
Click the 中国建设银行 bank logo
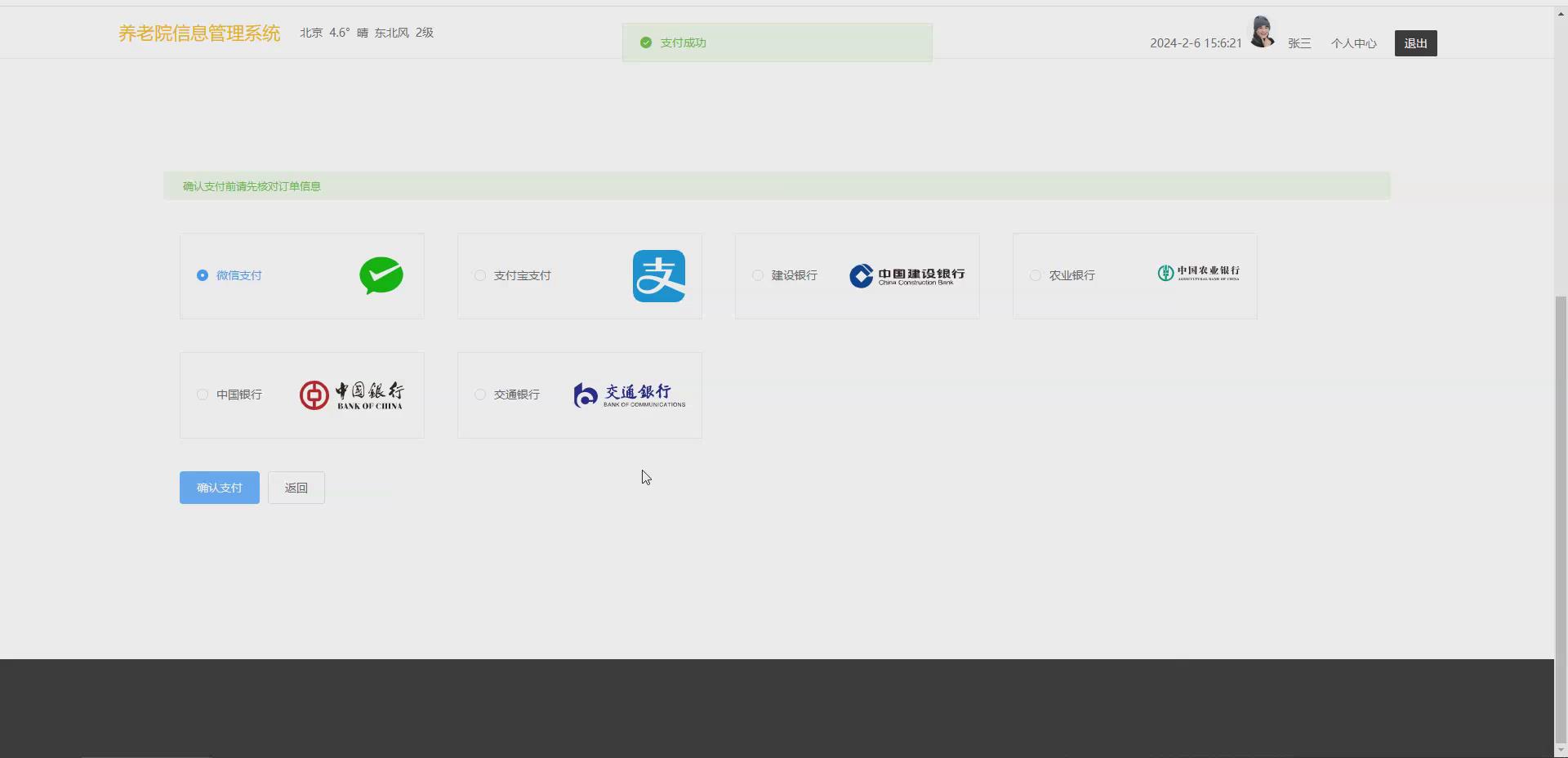(906, 275)
